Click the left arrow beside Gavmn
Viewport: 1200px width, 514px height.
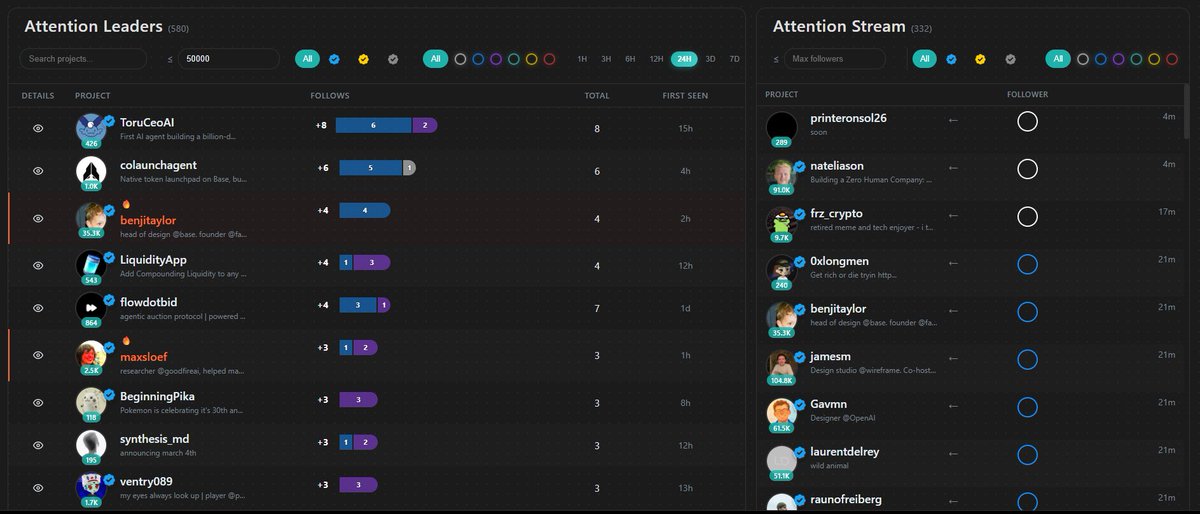point(953,406)
